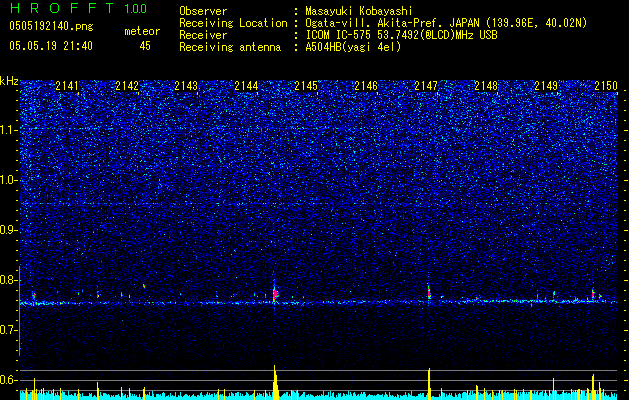
Task: Click the 'Observer' label
Action: (203, 11)
